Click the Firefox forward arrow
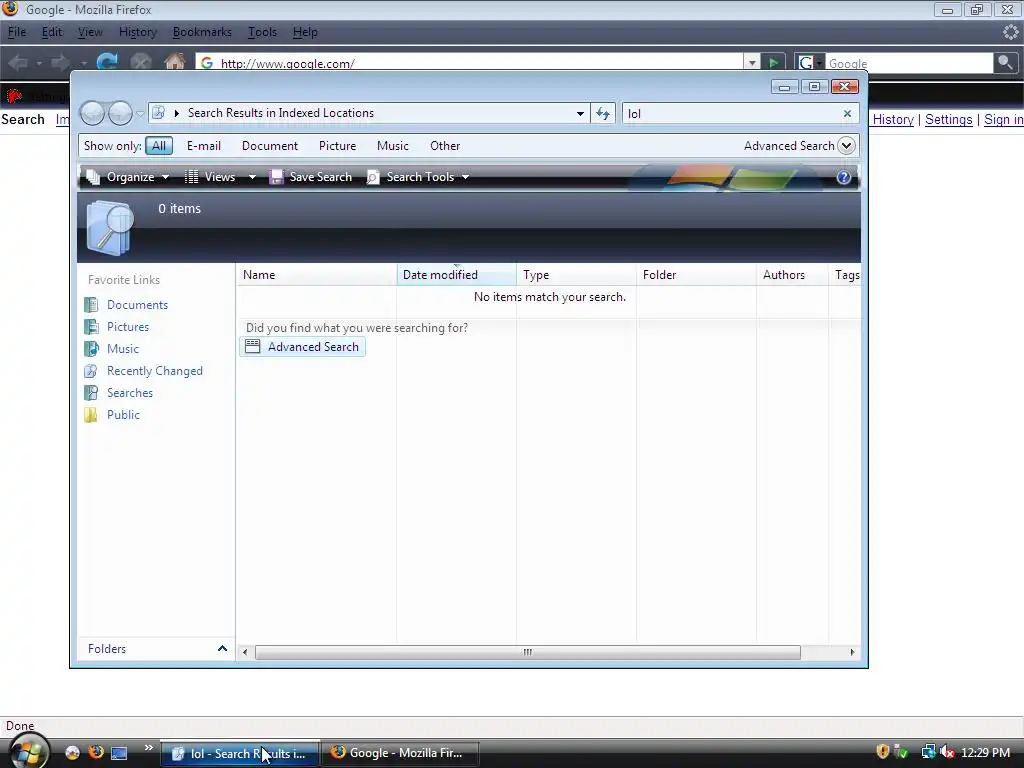Image resolution: width=1024 pixels, height=768 pixels. coord(60,63)
